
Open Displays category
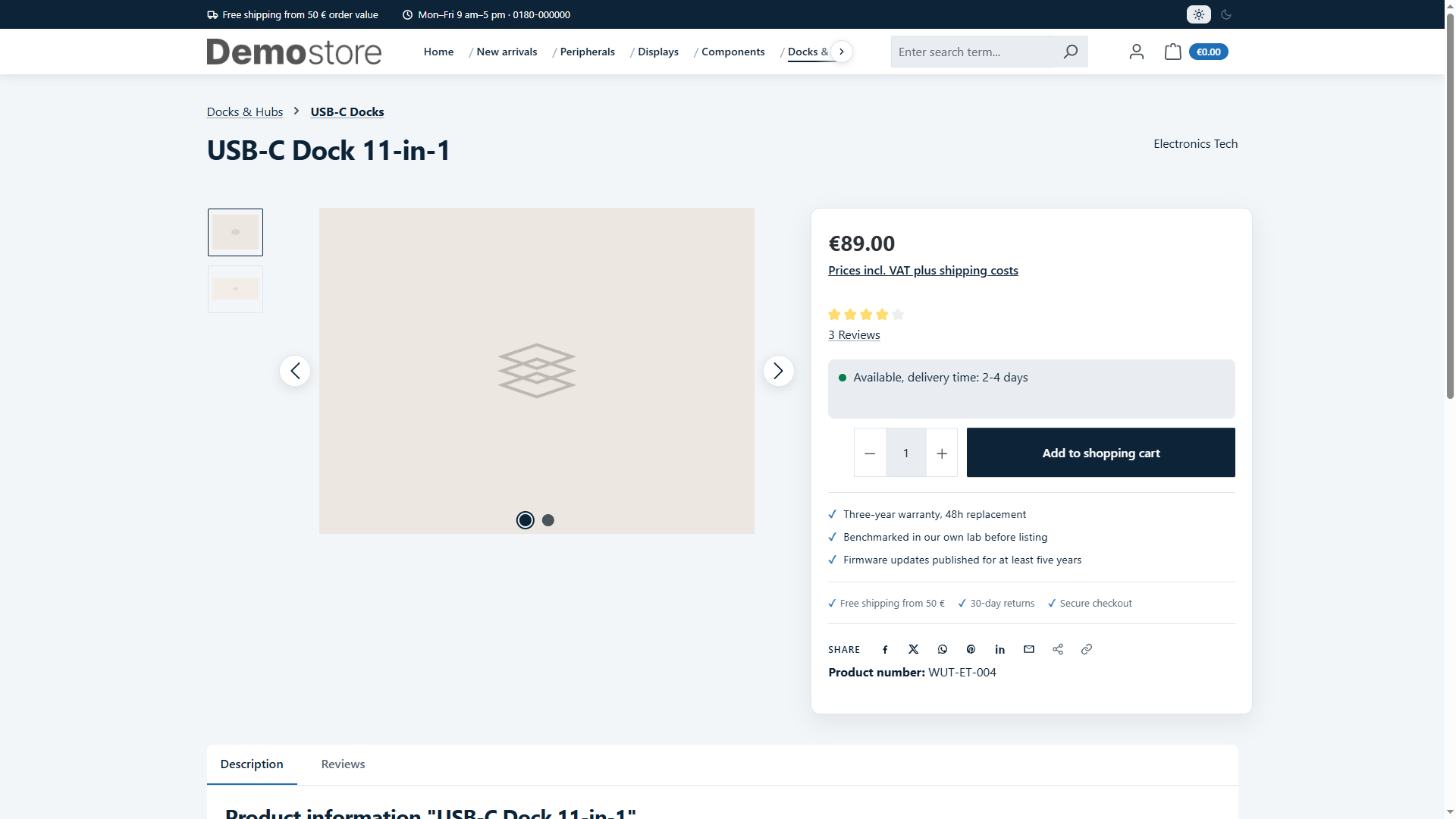pyautogui.click(x=658, y=52)
